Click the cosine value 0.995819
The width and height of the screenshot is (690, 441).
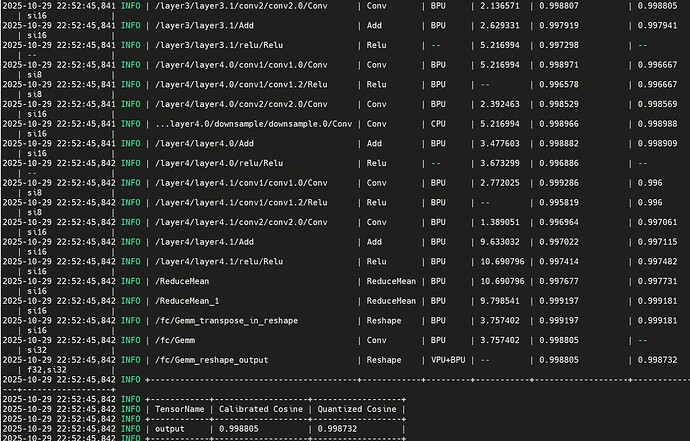click(559, 202)
